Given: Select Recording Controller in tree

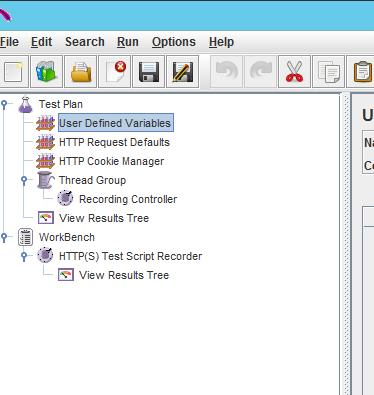Looking at the screenshot, I should (x=128, y=199).
